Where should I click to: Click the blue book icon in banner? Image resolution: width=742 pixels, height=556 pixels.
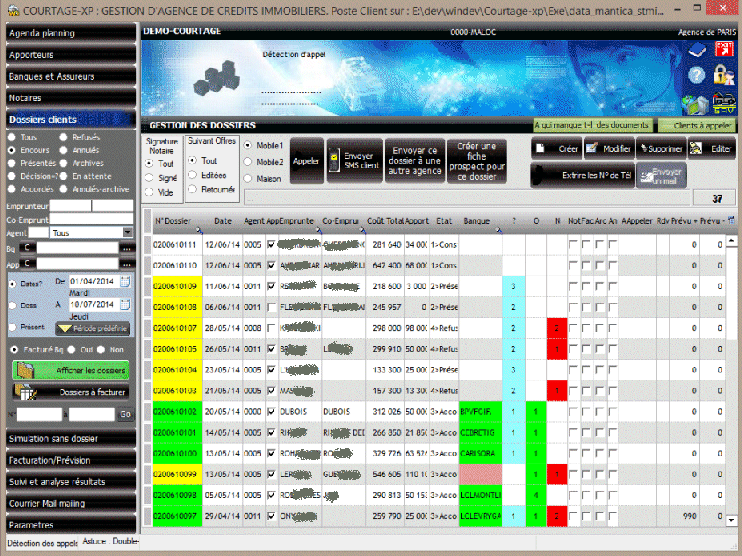tap(698, 49)
